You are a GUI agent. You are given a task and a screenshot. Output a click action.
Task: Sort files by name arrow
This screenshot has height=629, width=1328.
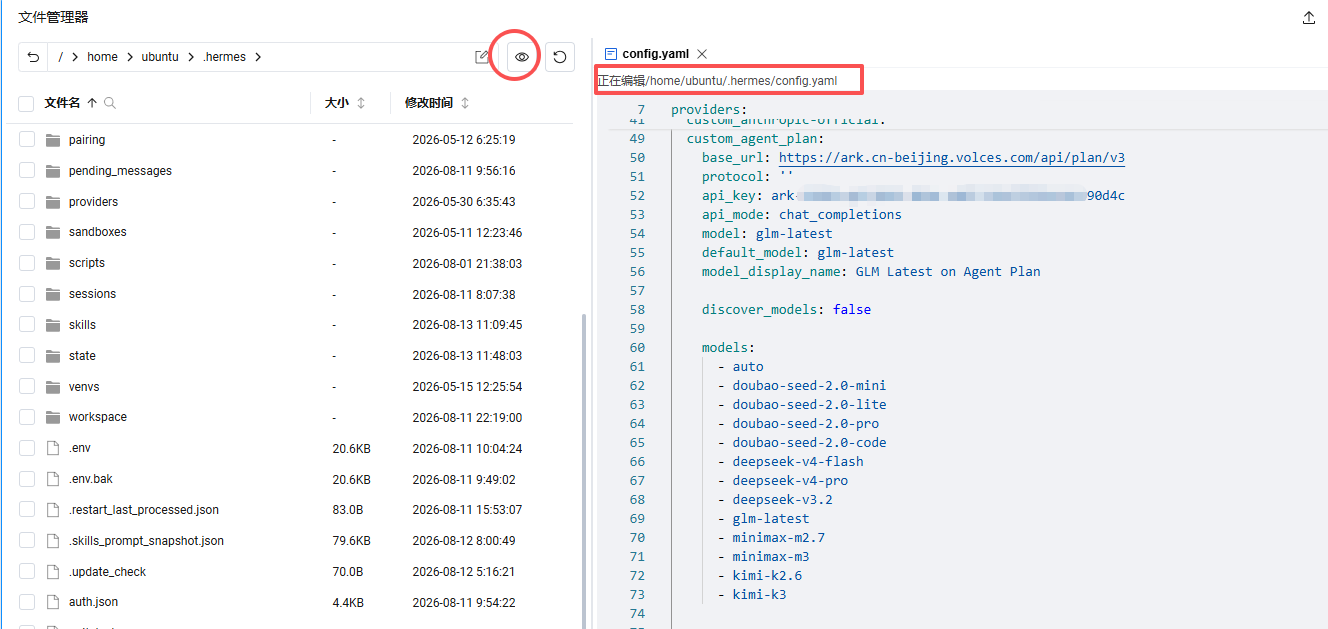coord(92,103)
